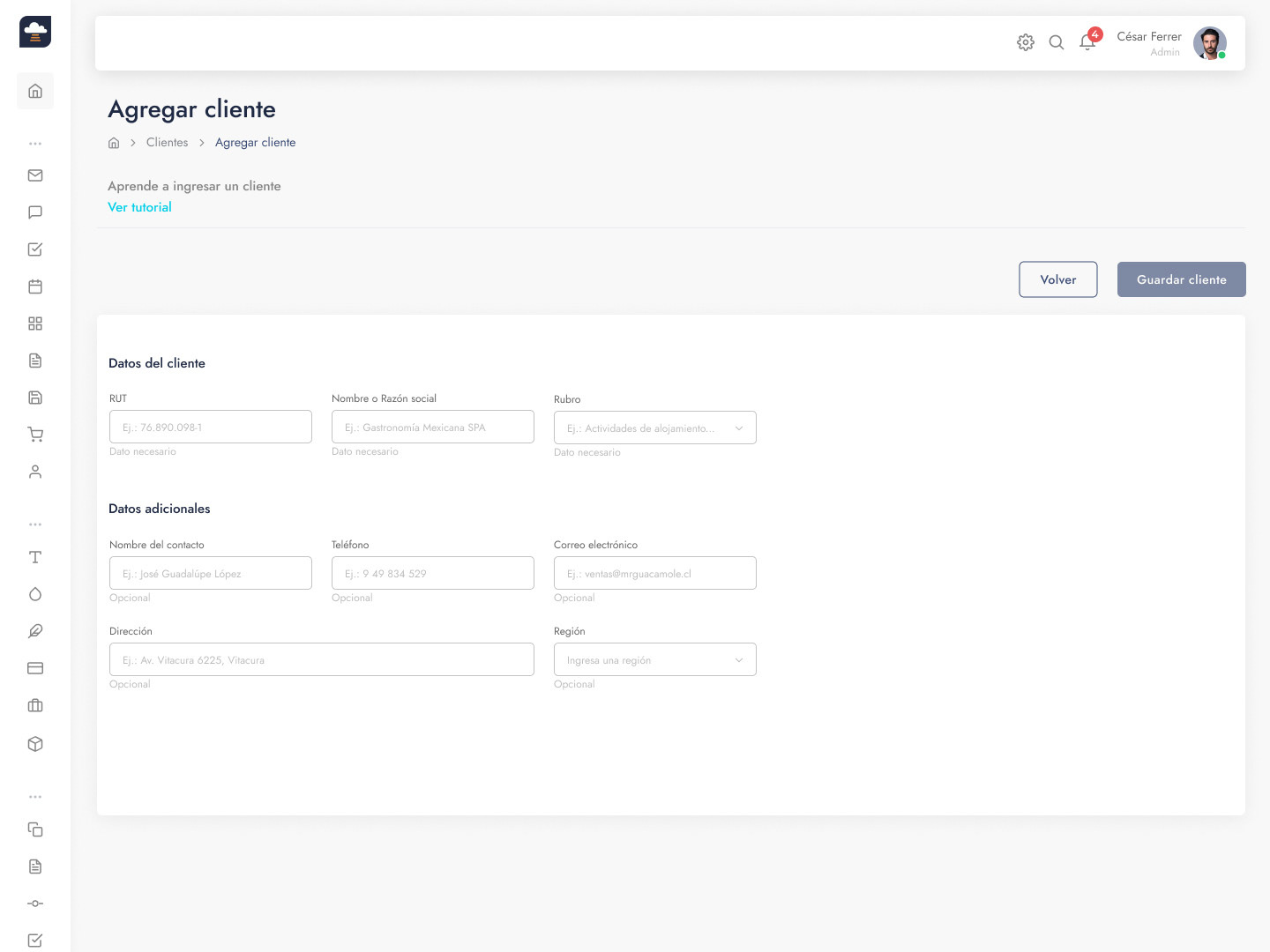Screen dimensions: 1270x952
Task: Open the user profile icon in the sidebar
Action: click(x=35, y=472)
